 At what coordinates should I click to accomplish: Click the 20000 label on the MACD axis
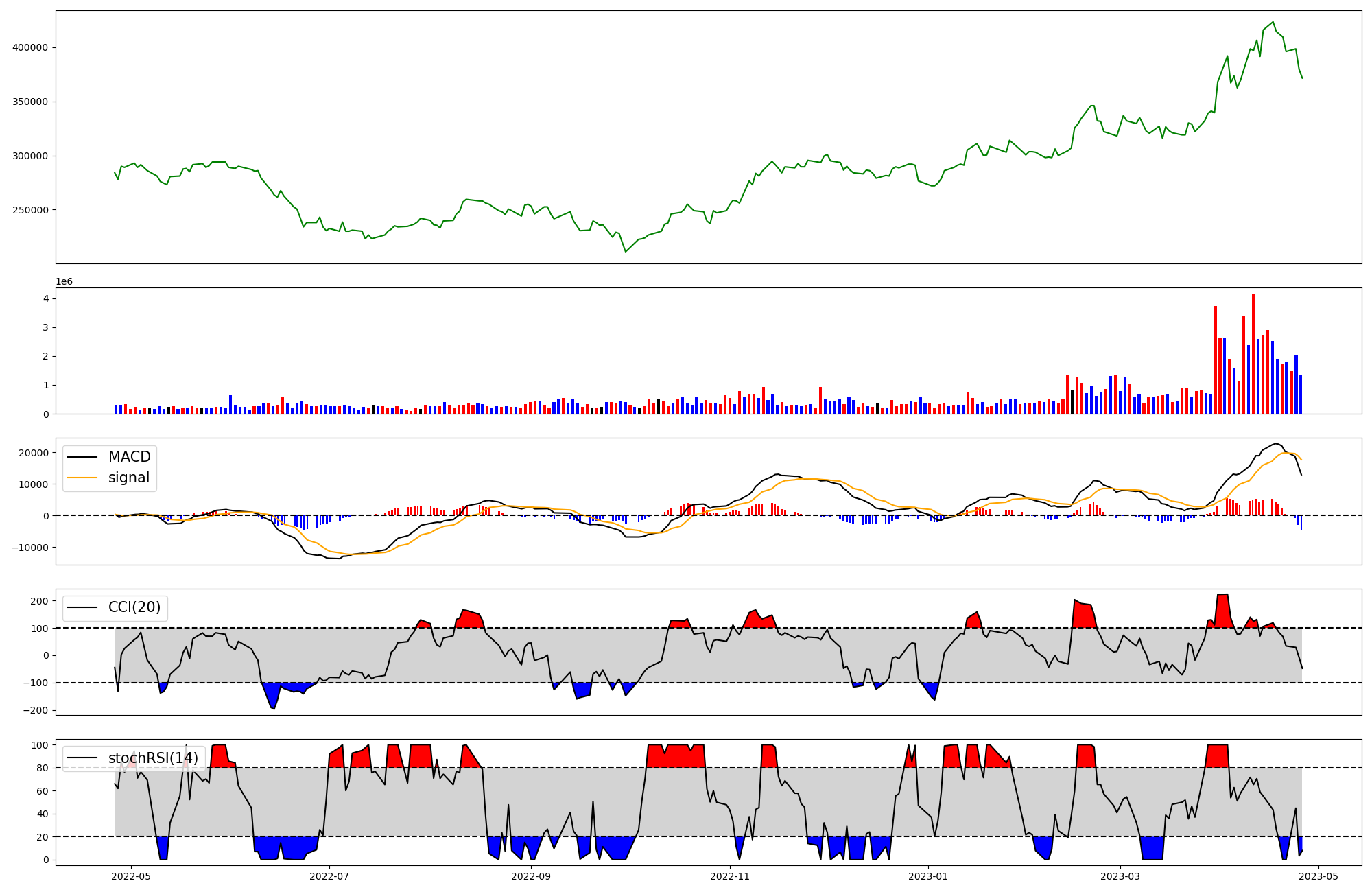click(x=33, y=453)
